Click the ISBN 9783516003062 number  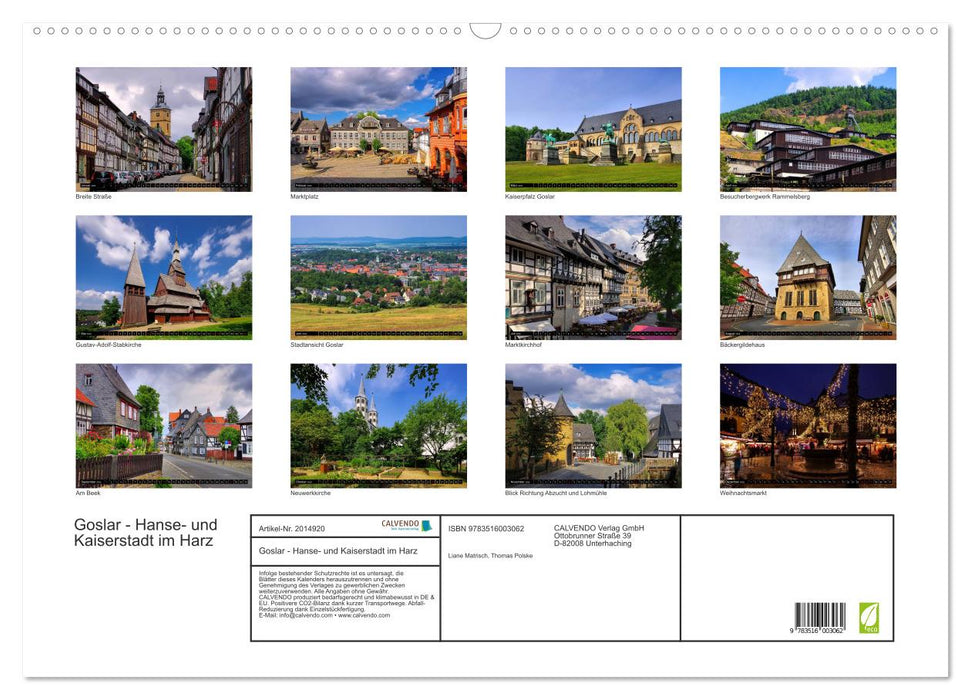tap(486, 527)
